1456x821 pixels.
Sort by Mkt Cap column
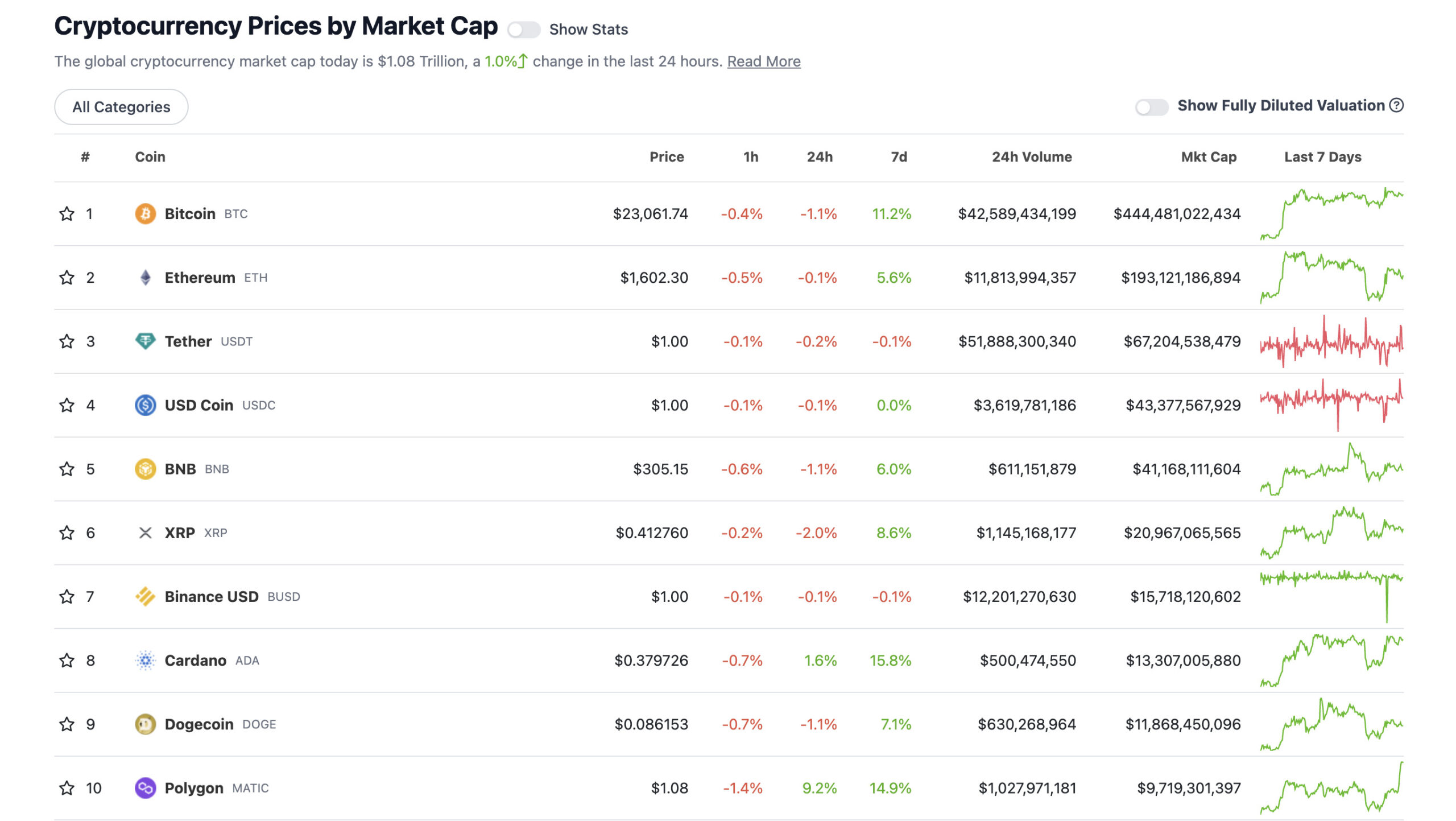1209,157
